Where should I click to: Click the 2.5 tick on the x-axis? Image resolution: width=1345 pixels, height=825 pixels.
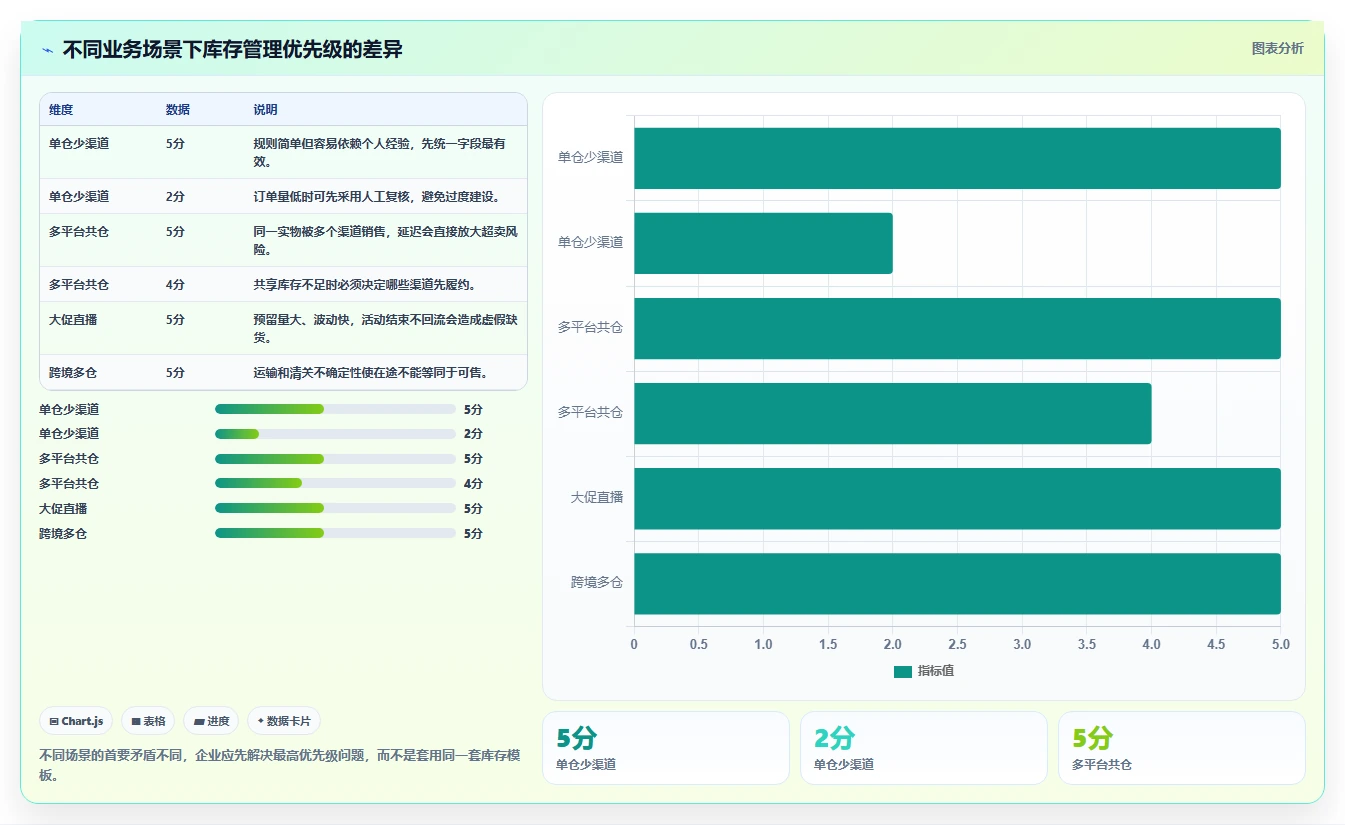pos(957,644)
